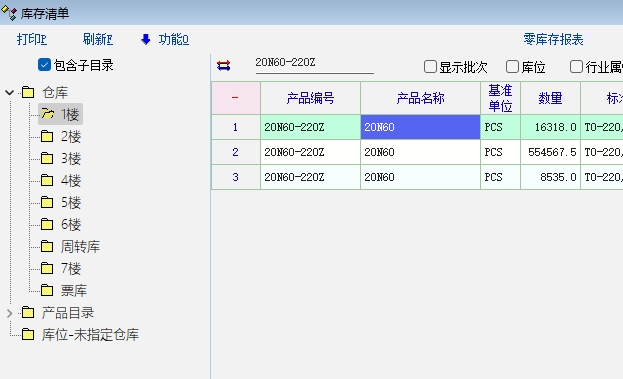
Task: Click the 库位-未指定仓库 folder icon
Action: click(x=28, y=335)
